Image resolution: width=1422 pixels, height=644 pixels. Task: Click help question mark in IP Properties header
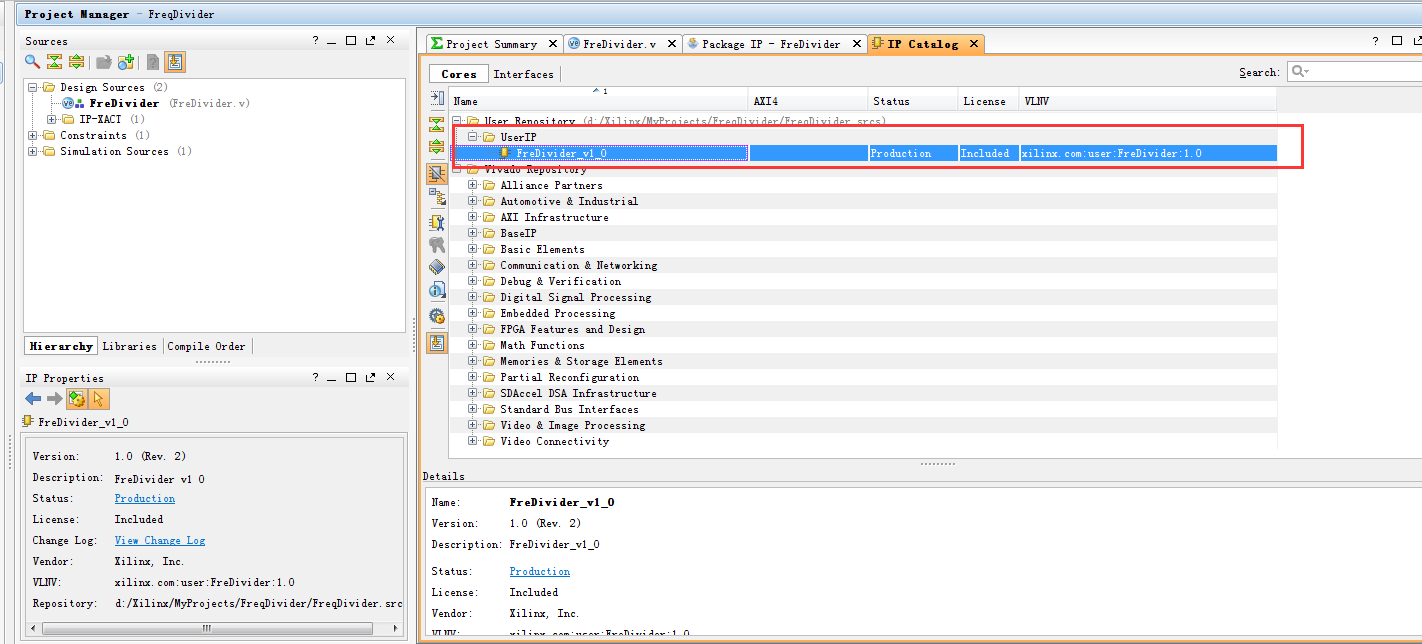[315, 378]
